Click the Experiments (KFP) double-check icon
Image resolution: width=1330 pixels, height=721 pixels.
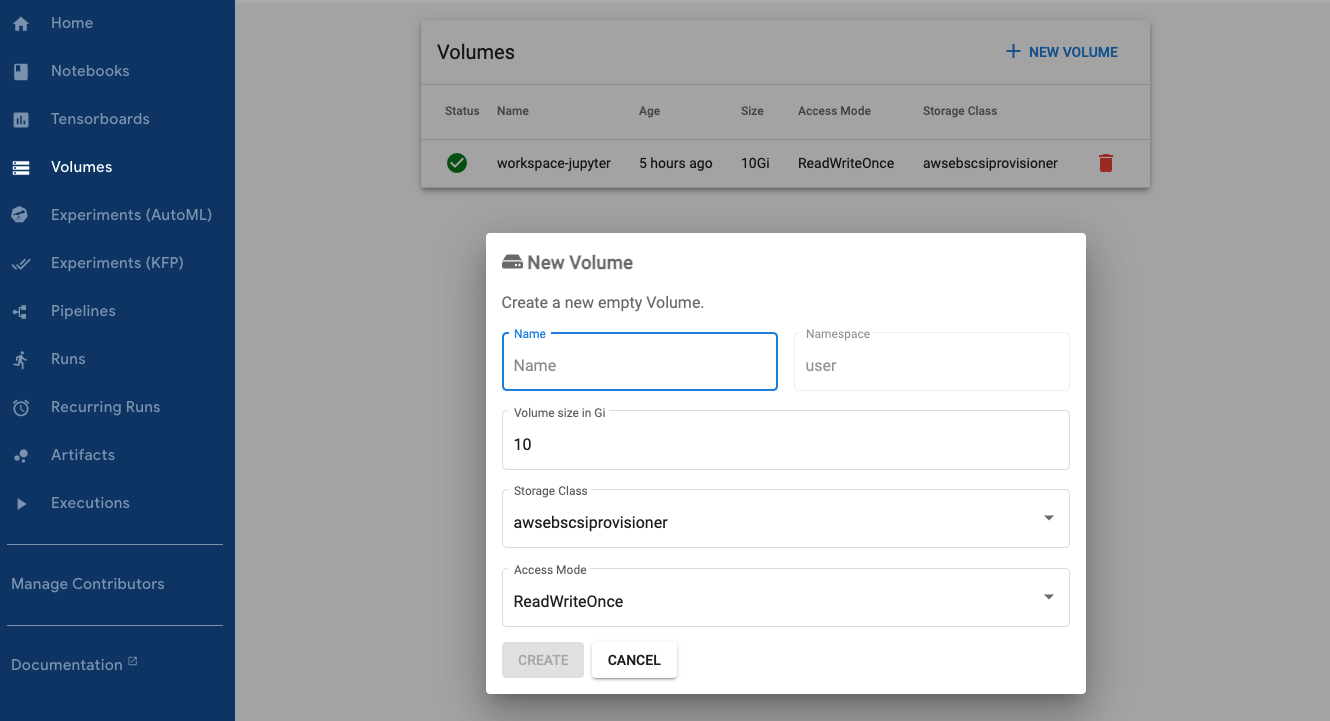pos(21,263)
